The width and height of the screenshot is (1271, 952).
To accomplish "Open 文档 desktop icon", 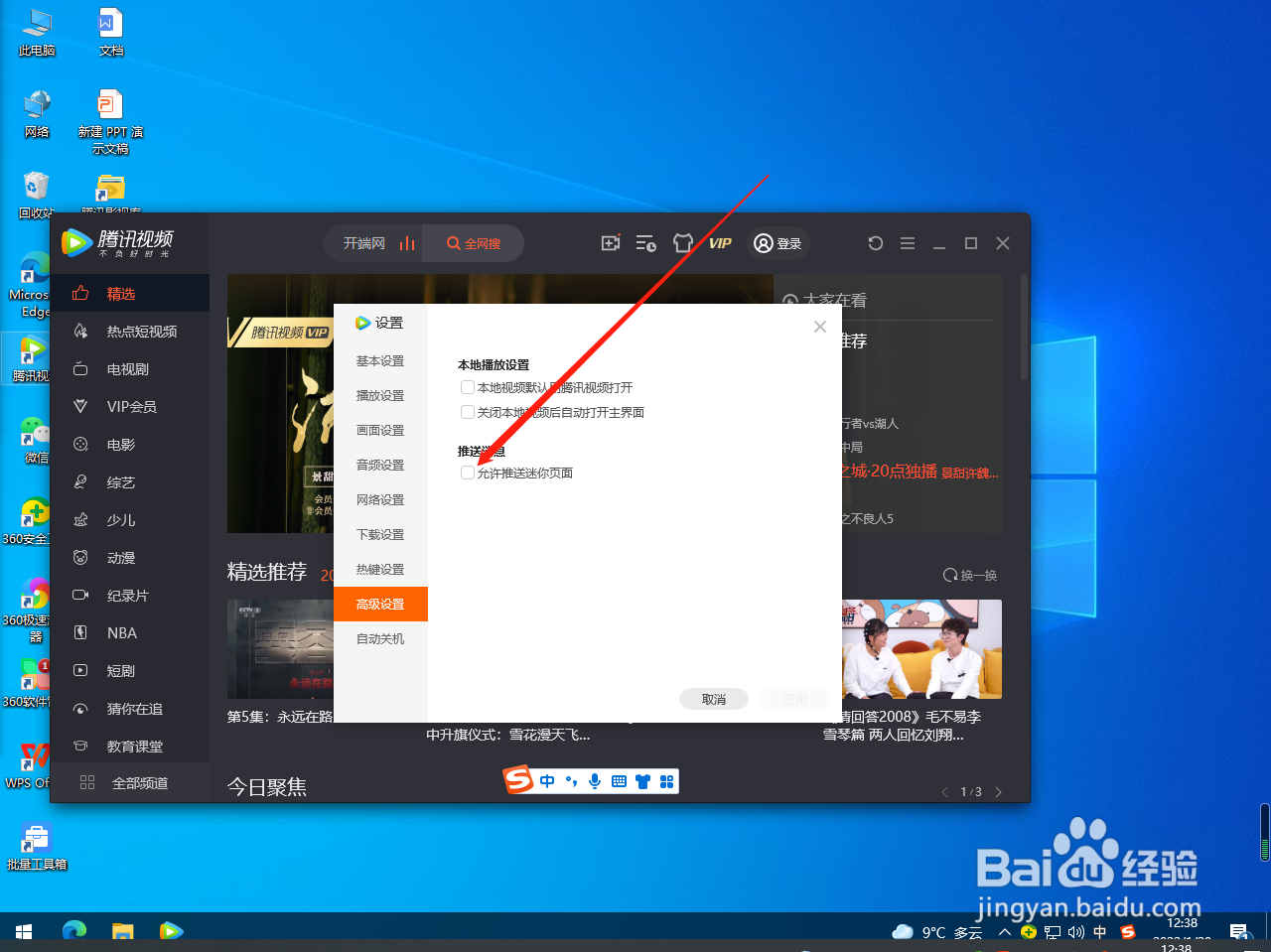I will (x=111, y=33).
